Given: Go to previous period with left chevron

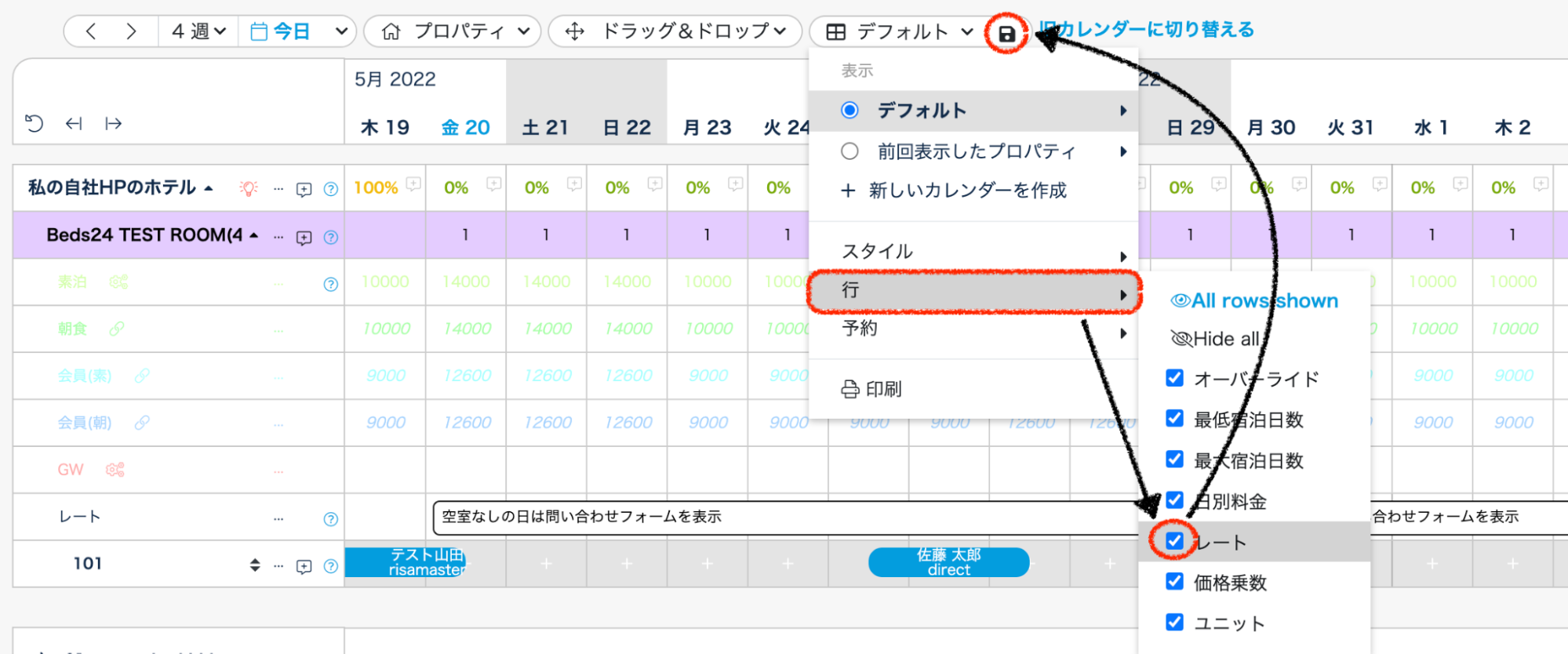Looking at the screenshot, I should point(91,31).
